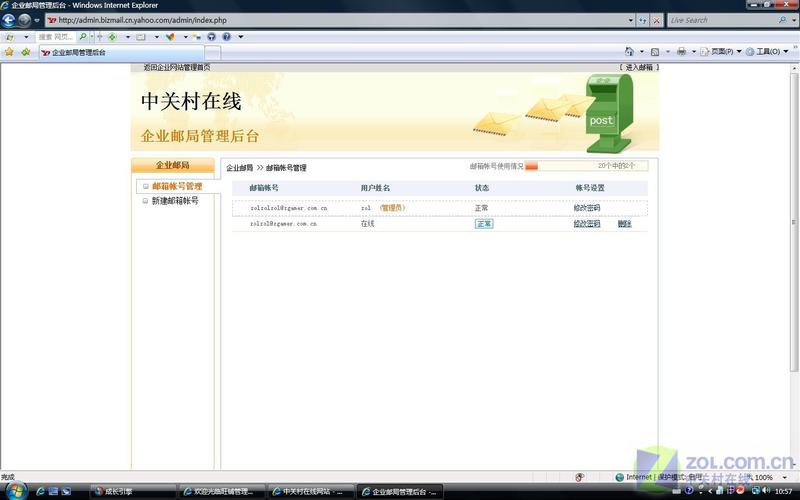
Task: Click the page vertical scrollbar
Action: pyautogui.click(x=794, y=222)
